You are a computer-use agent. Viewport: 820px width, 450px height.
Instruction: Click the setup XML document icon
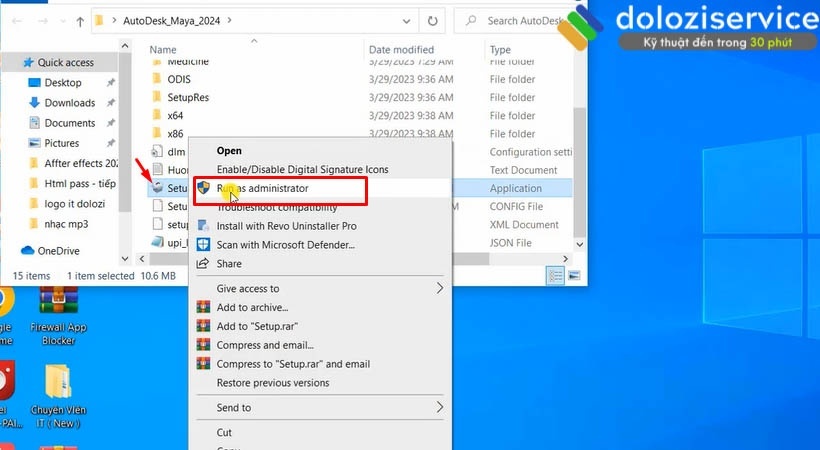tap(157, 224)
